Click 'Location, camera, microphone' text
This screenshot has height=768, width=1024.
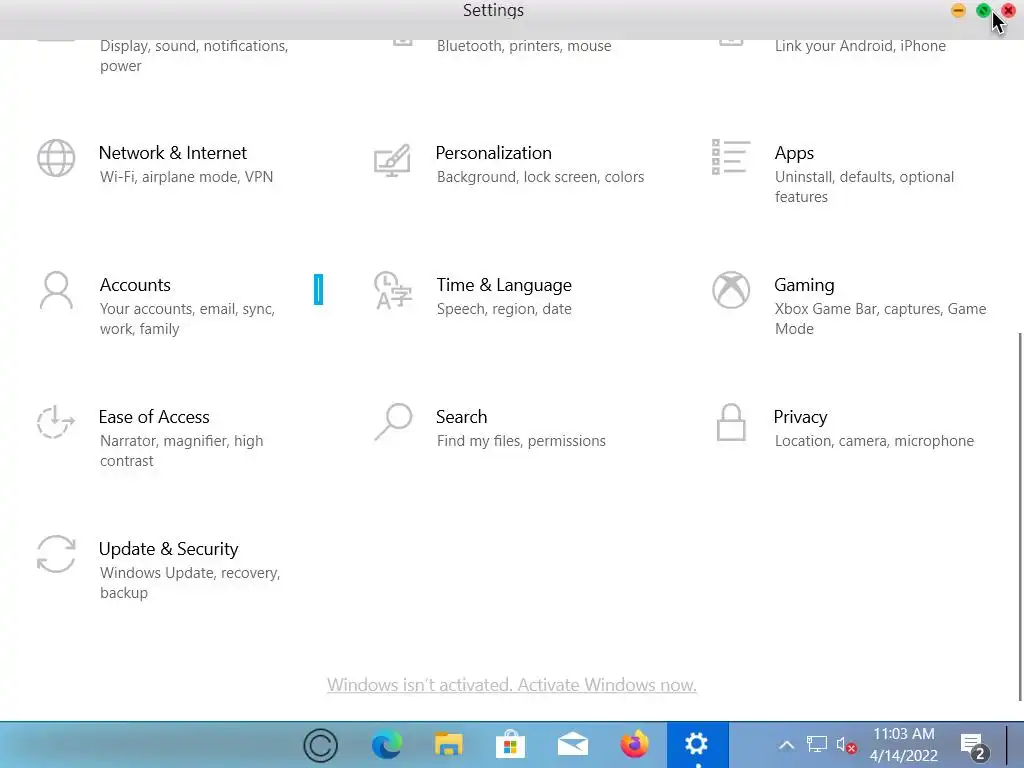(874, 441)
